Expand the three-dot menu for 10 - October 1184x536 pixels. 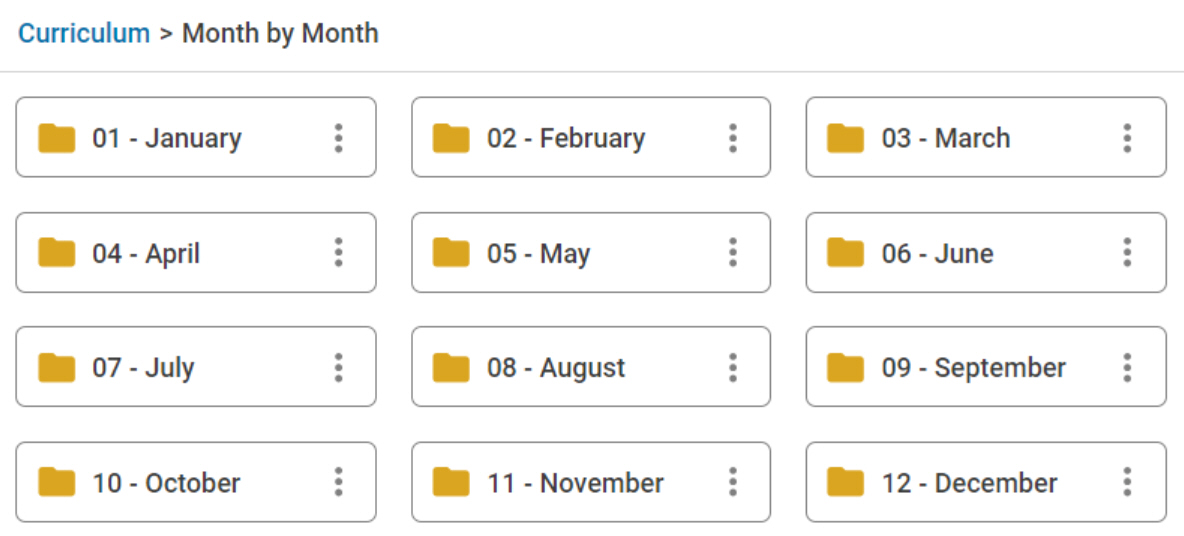tap(339, 483)
